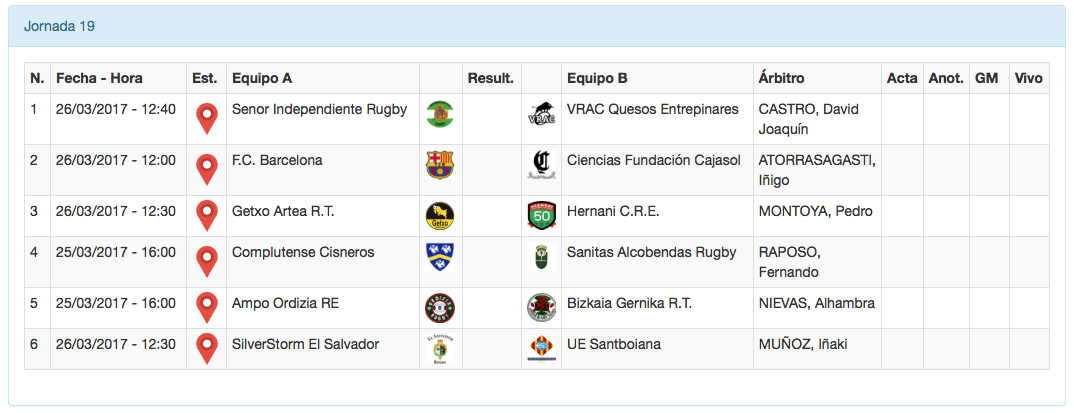
Task: Click the VRAC Quesos Entrepinares logo
Action: click(x=541, y=115)
